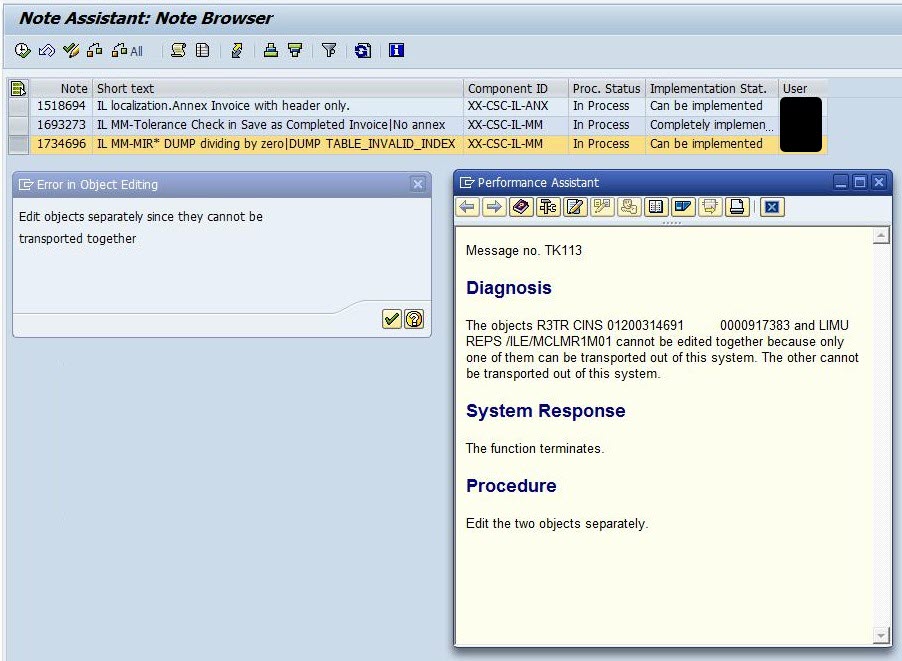Open the Glossary book icon
902x661 pixels.
656,207
